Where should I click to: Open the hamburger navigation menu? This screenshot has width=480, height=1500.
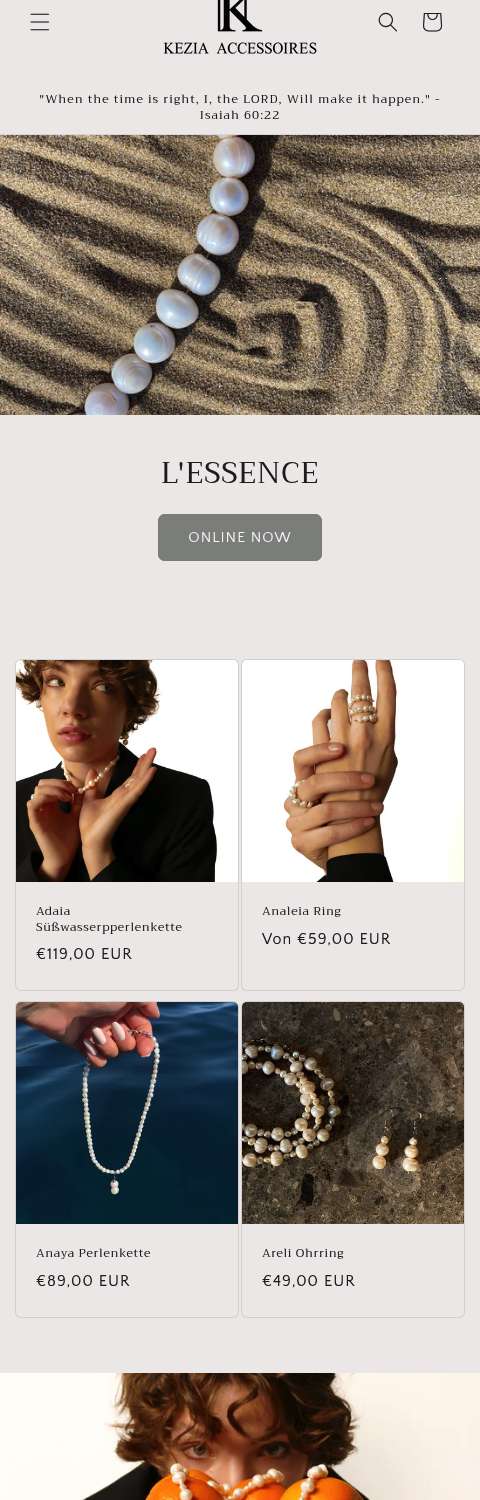pyautogui.click(x=40, y=22)
